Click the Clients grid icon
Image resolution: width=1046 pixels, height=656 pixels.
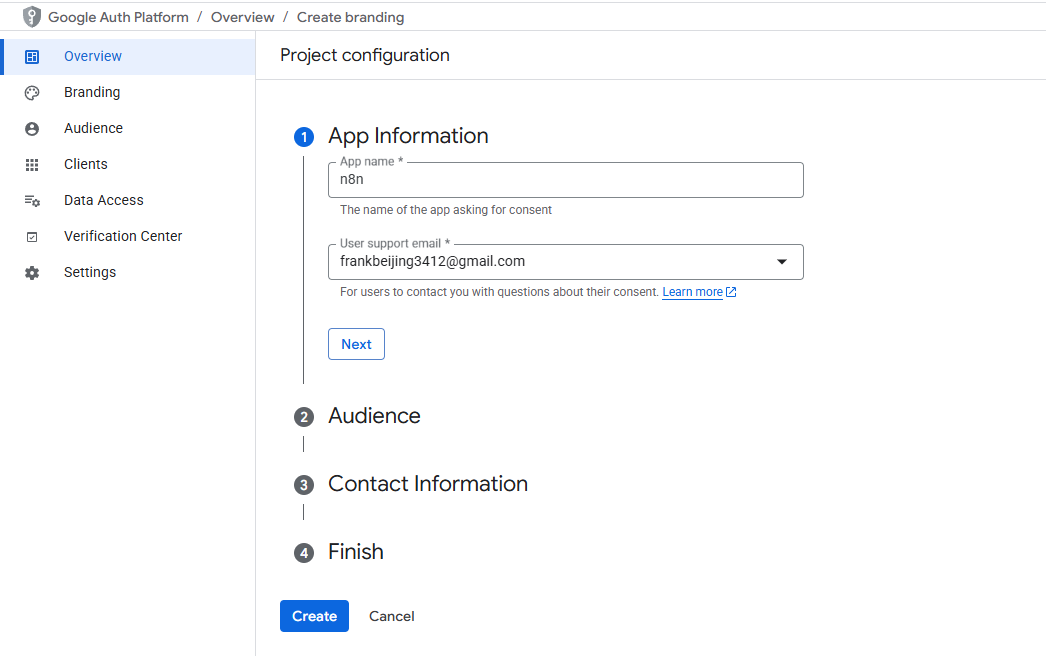click(32, 165)
